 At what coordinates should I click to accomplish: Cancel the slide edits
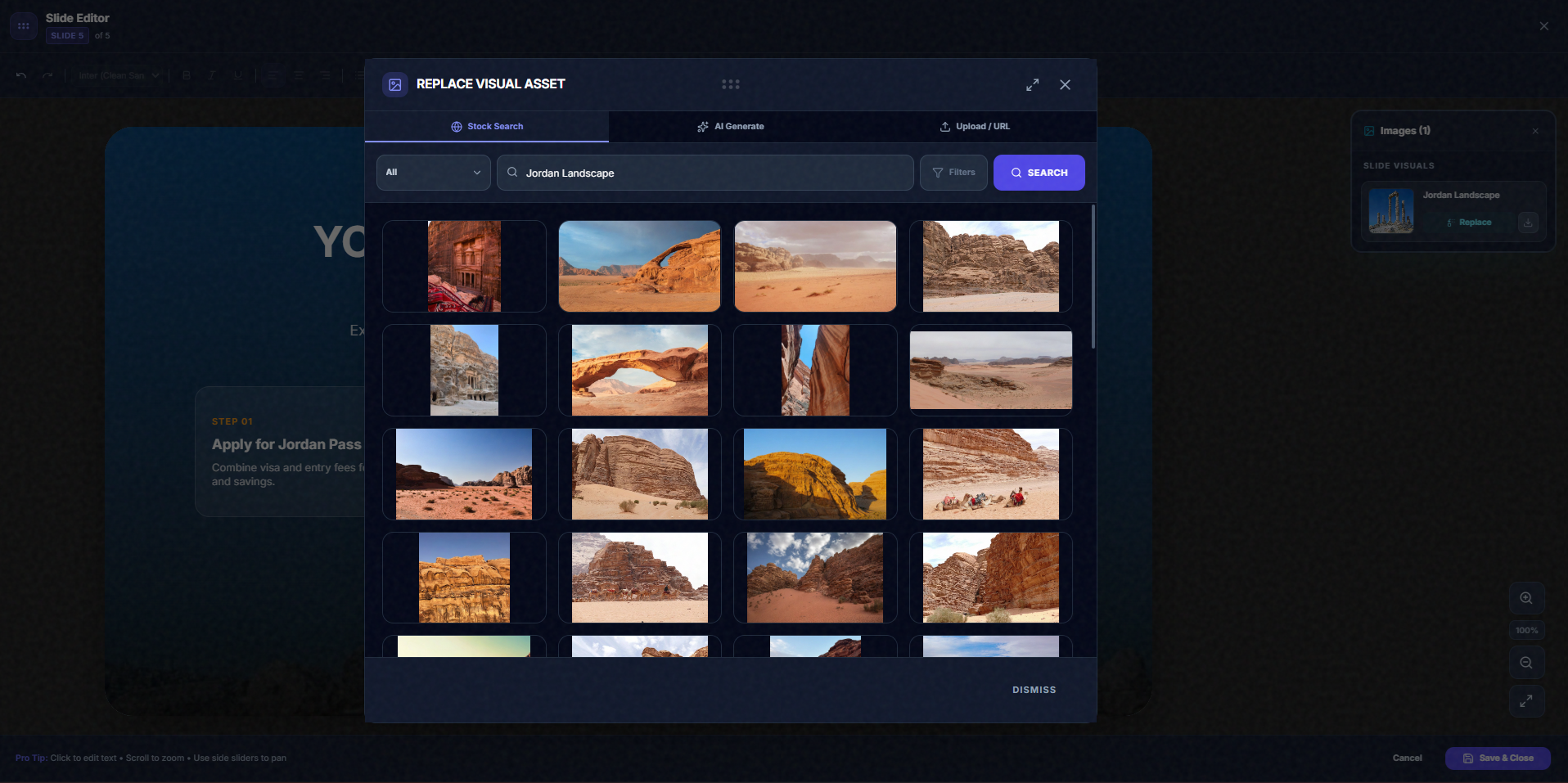(x=1408, y=758)
